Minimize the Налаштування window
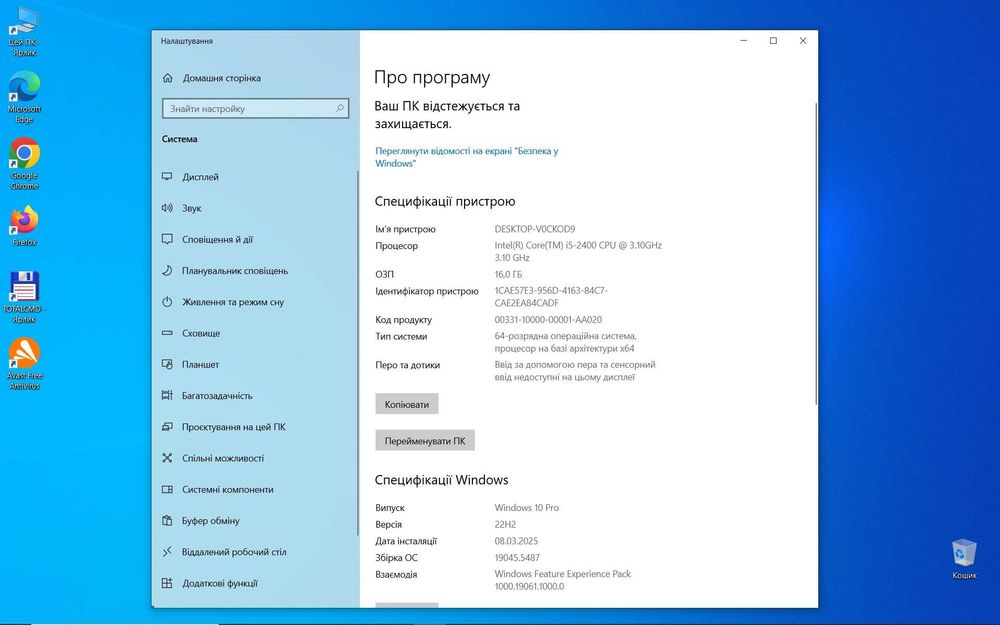Image resolution: width=1000 pixels, height=625 pixels. click(x=744, y=41)
